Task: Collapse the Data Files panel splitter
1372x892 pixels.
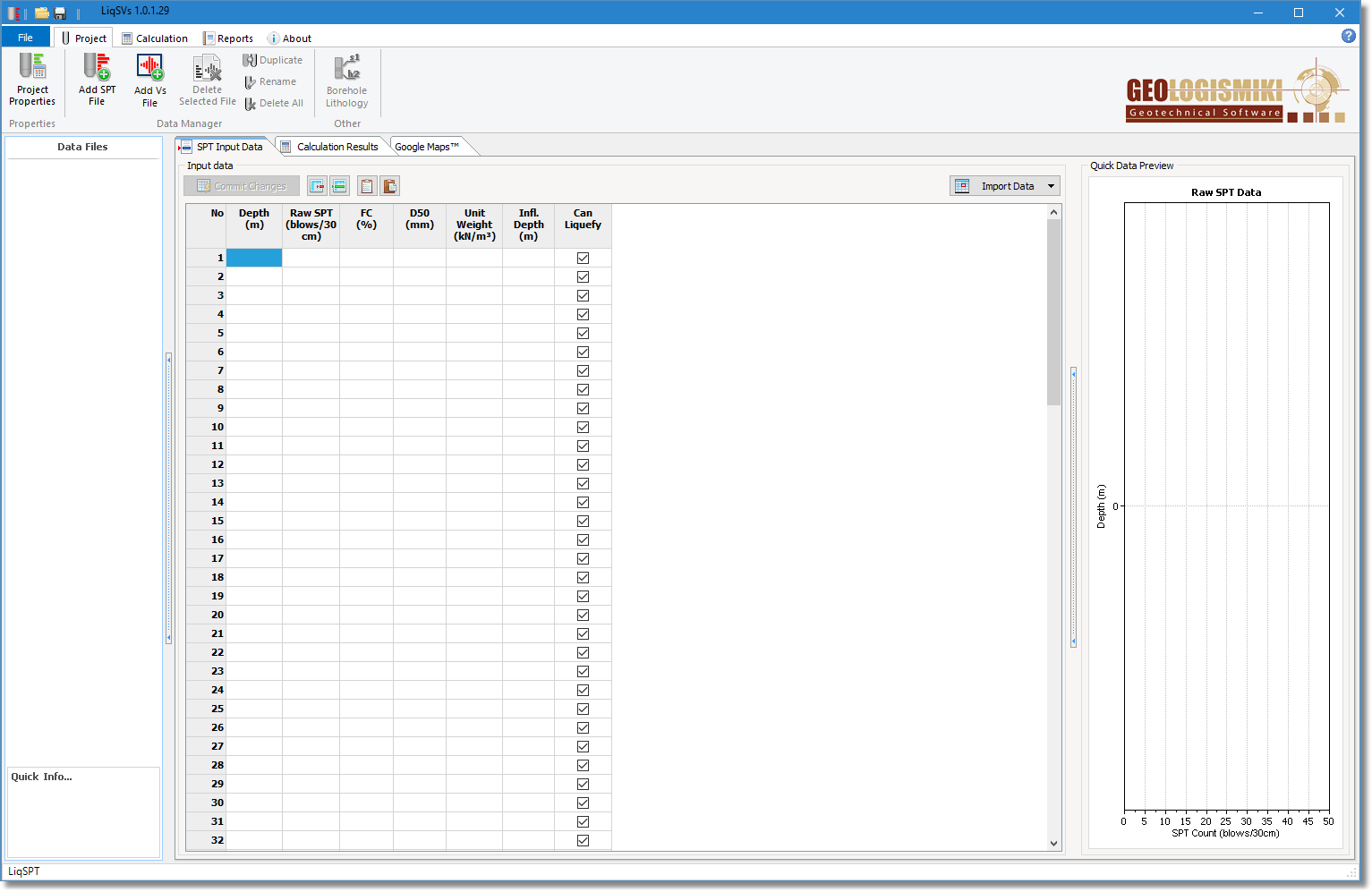Action: coord(168,498)
